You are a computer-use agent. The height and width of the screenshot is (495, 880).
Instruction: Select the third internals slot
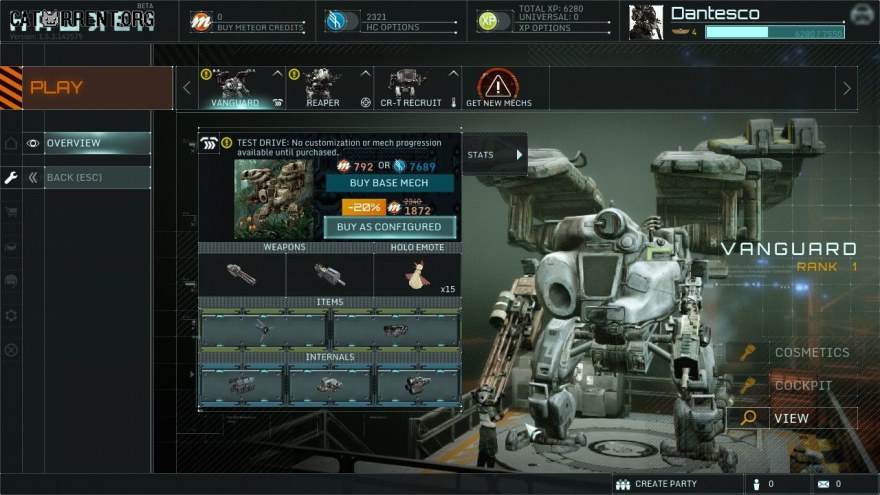pos(418,384)
